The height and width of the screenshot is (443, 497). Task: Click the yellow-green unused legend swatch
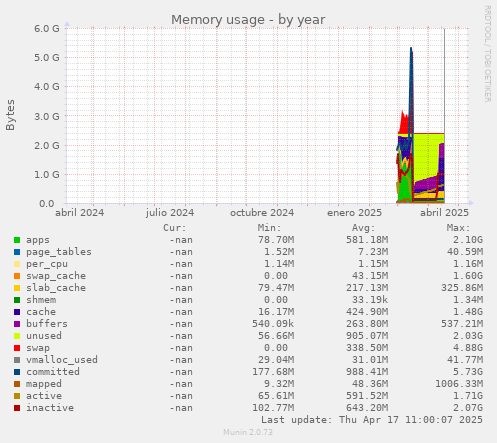click(x=17, y=336)
